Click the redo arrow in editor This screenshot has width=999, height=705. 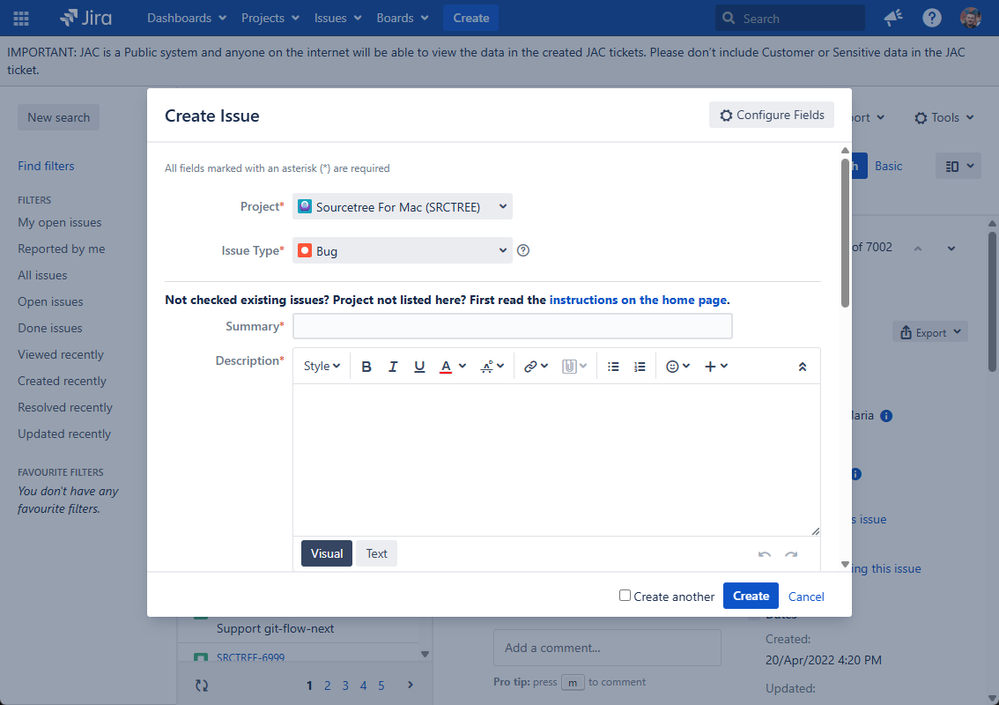pos(791,554)
